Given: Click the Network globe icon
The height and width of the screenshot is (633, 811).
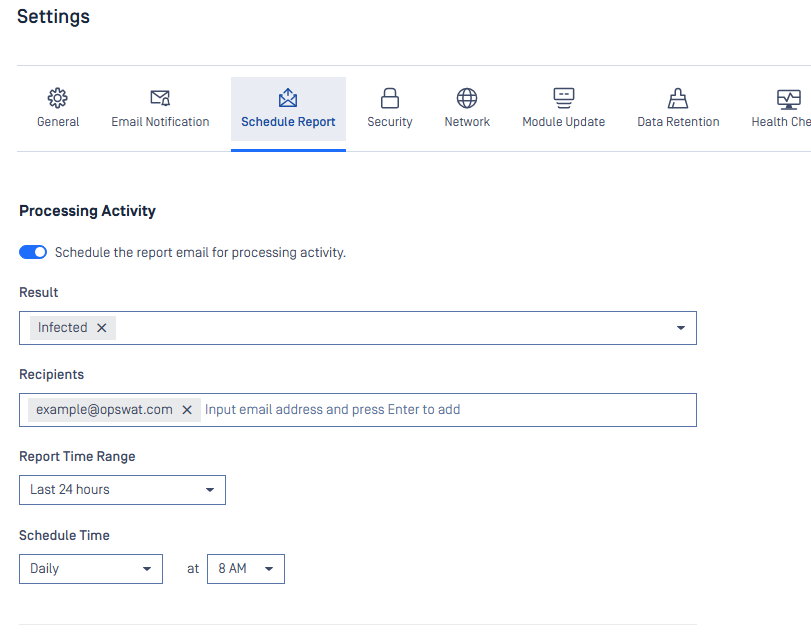Looking at the screenshot, I should 467,98.
